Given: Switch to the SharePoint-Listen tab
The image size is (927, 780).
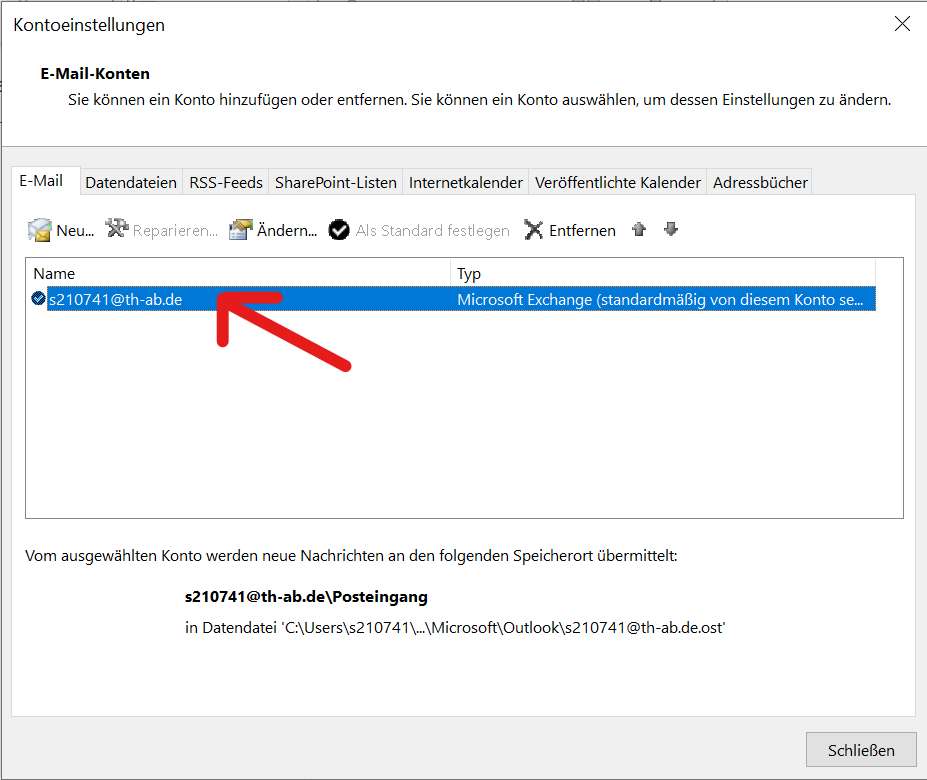Looking at the screenshot, I should coord(336,183).
